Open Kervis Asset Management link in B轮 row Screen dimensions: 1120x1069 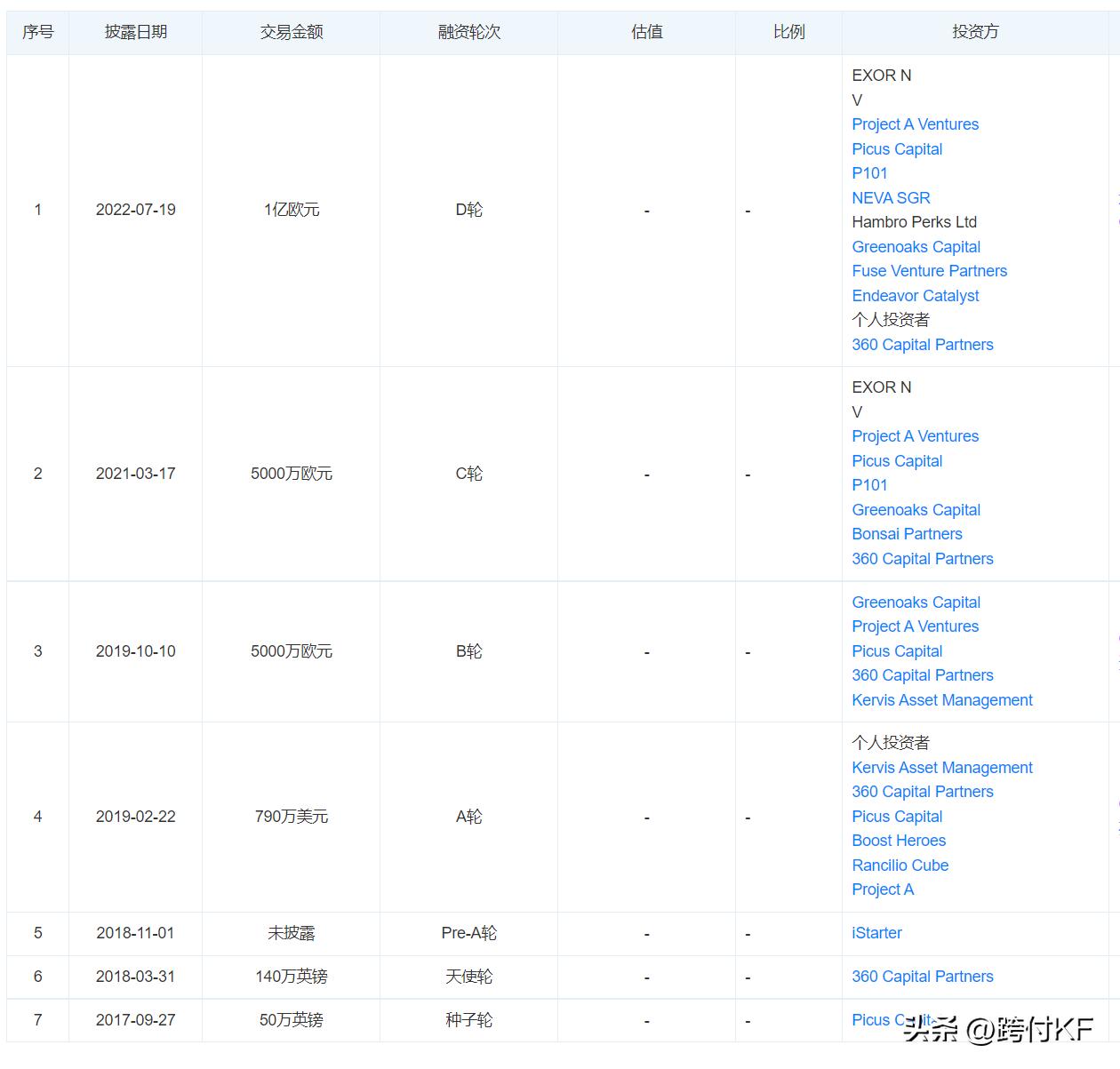[941, 700]
